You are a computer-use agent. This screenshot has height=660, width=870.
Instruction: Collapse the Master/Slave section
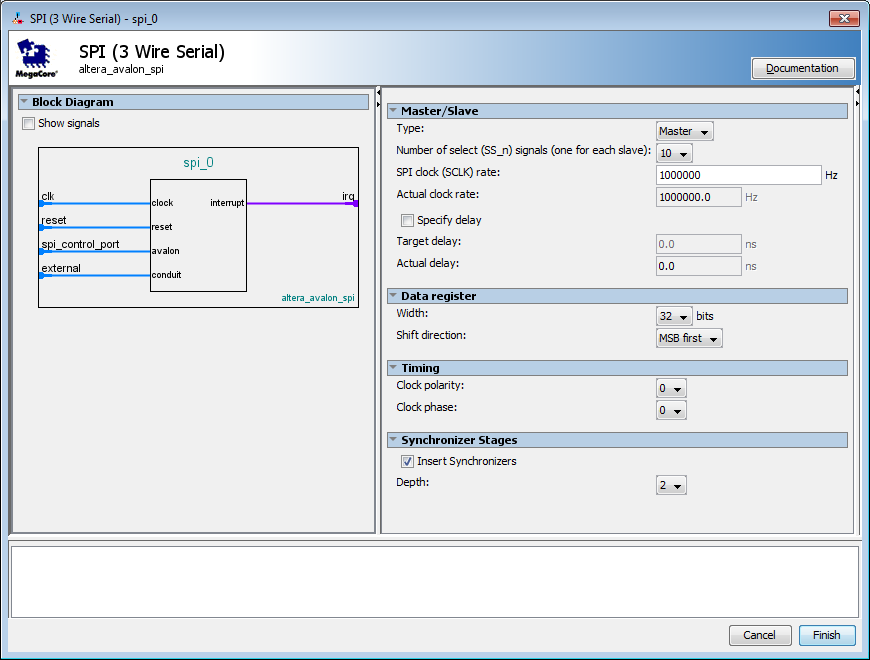tap(393, 110)
